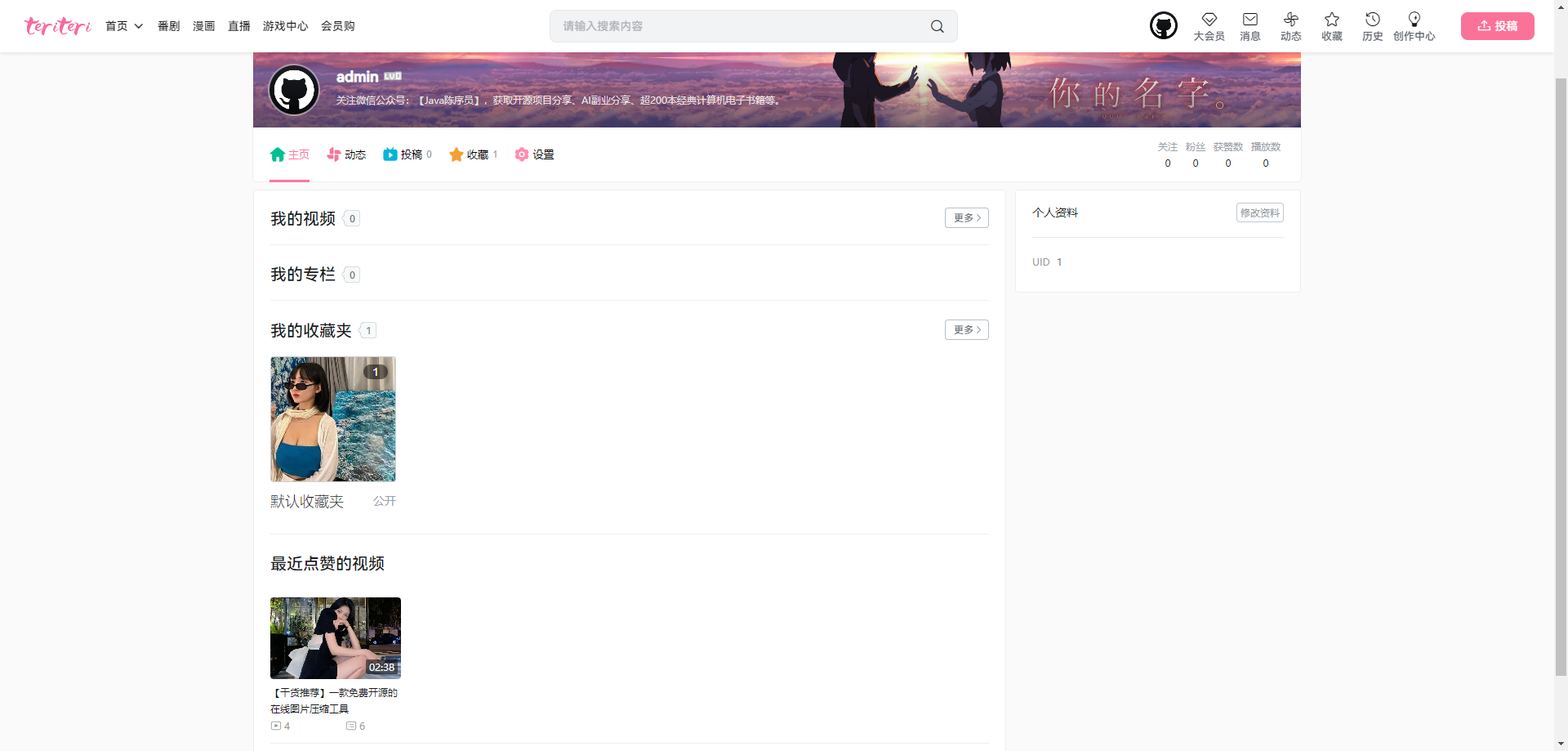Click the search magnifier icon
Image resolution: width=1568 pixels, height=751 pixels.
[937, 26]
